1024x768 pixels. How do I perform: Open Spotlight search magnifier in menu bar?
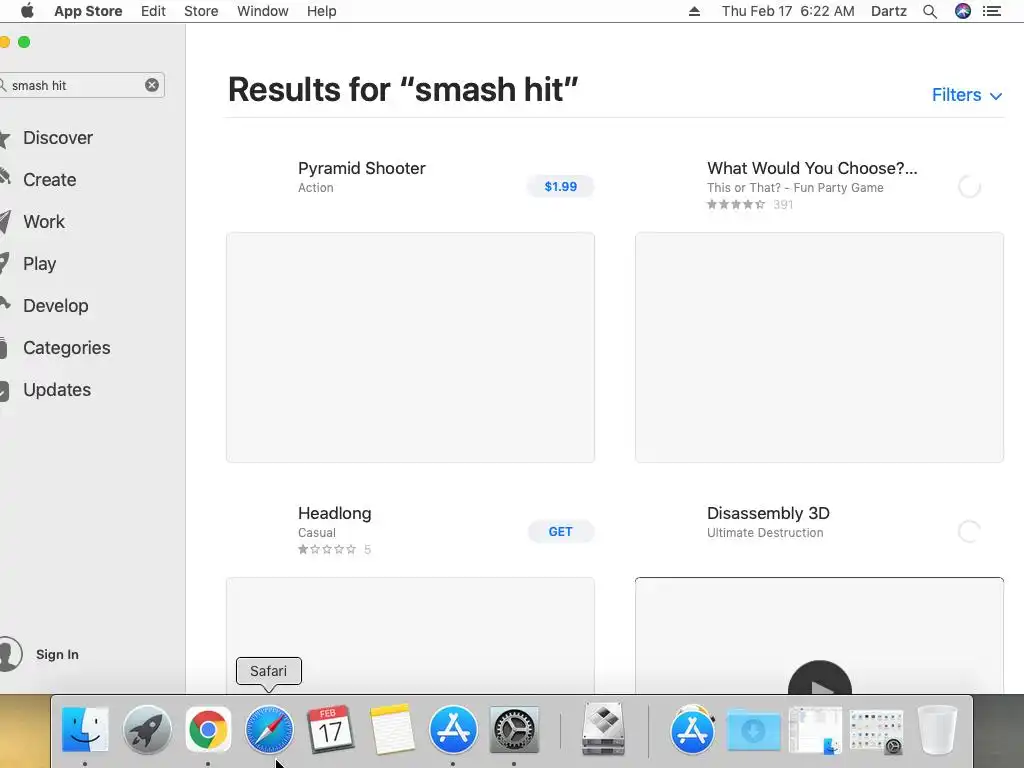(x=930, y=11)
